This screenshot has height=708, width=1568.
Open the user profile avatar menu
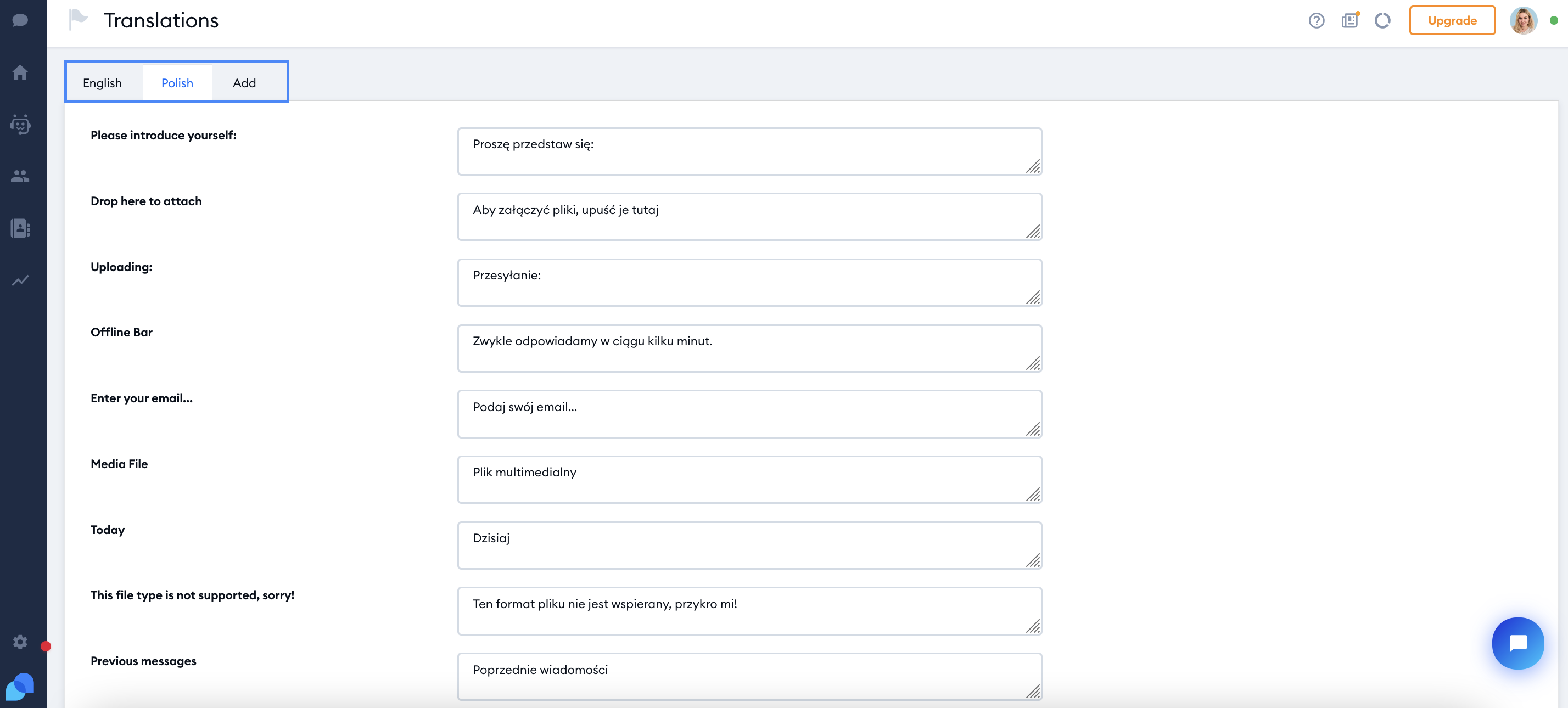click(1523, 21)
